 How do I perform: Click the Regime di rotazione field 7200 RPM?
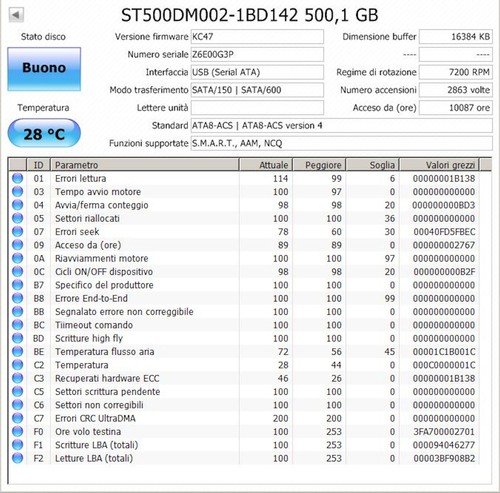[456, 72]
